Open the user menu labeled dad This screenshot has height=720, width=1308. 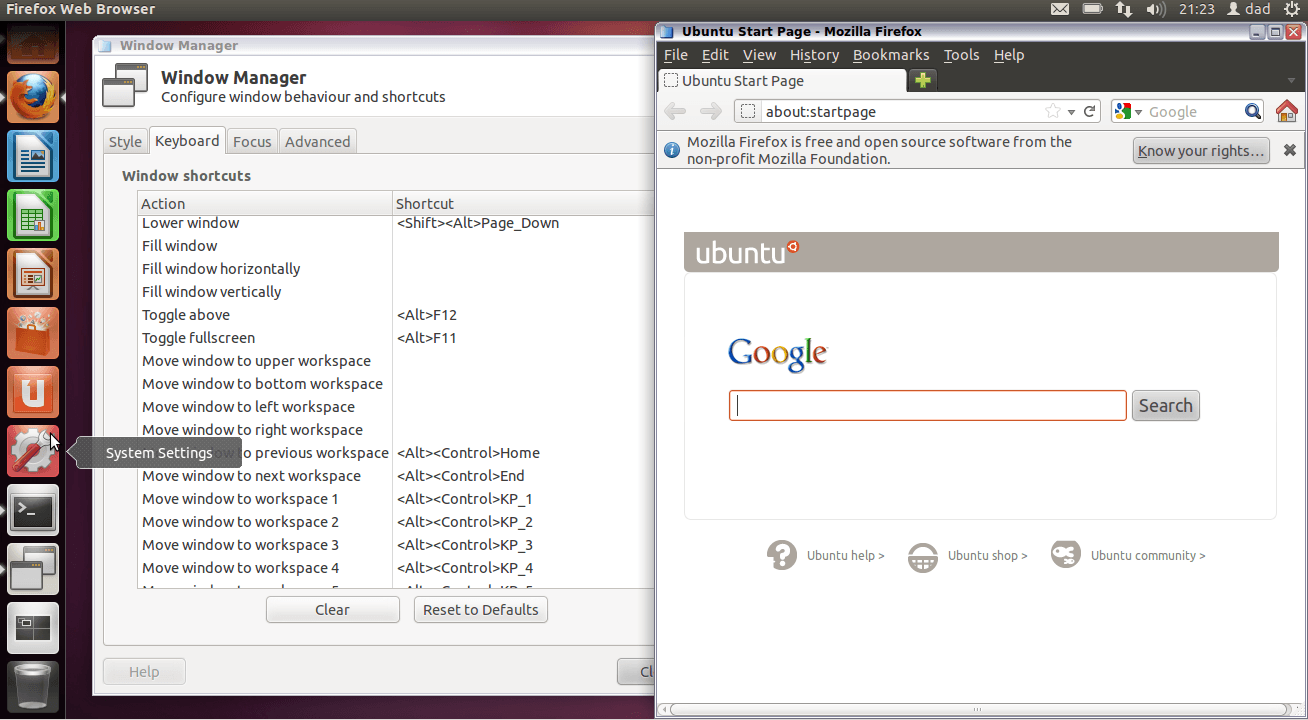point(1249,9)
